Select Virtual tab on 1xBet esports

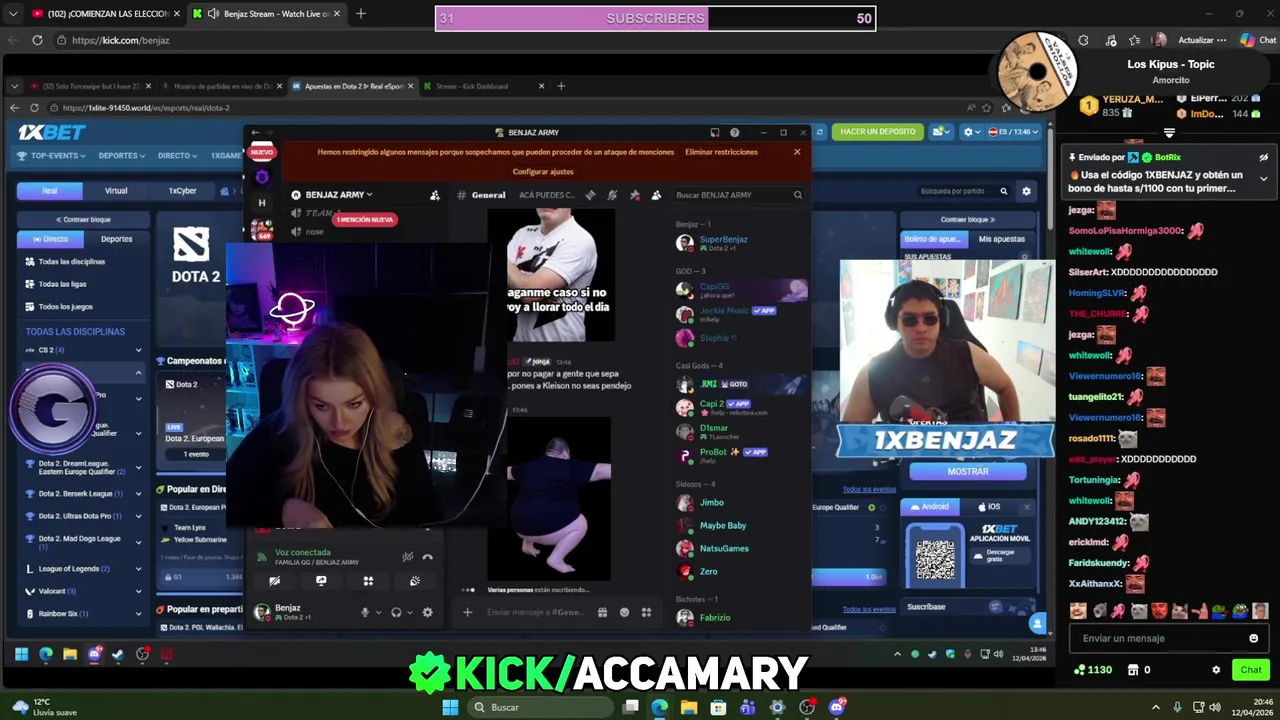(116, 190)
